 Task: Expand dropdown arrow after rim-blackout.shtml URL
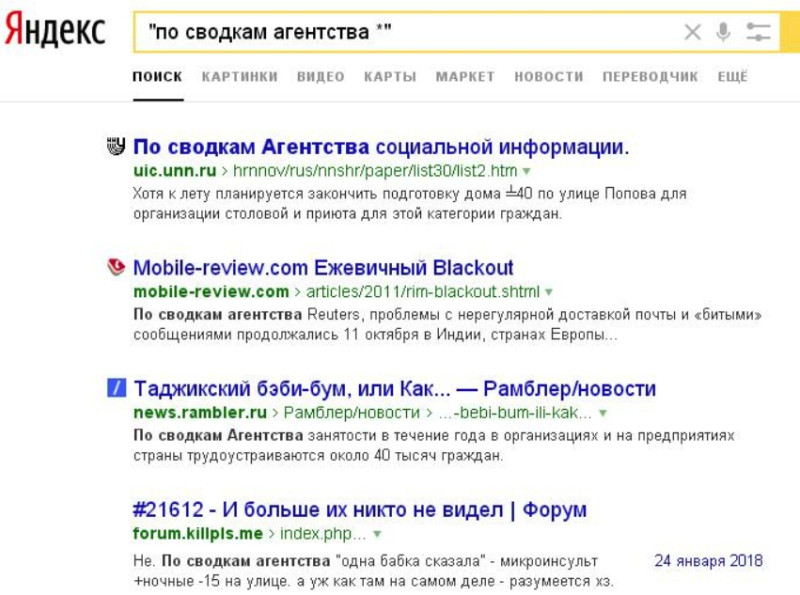pyautogui.click(x=549, y=292)
